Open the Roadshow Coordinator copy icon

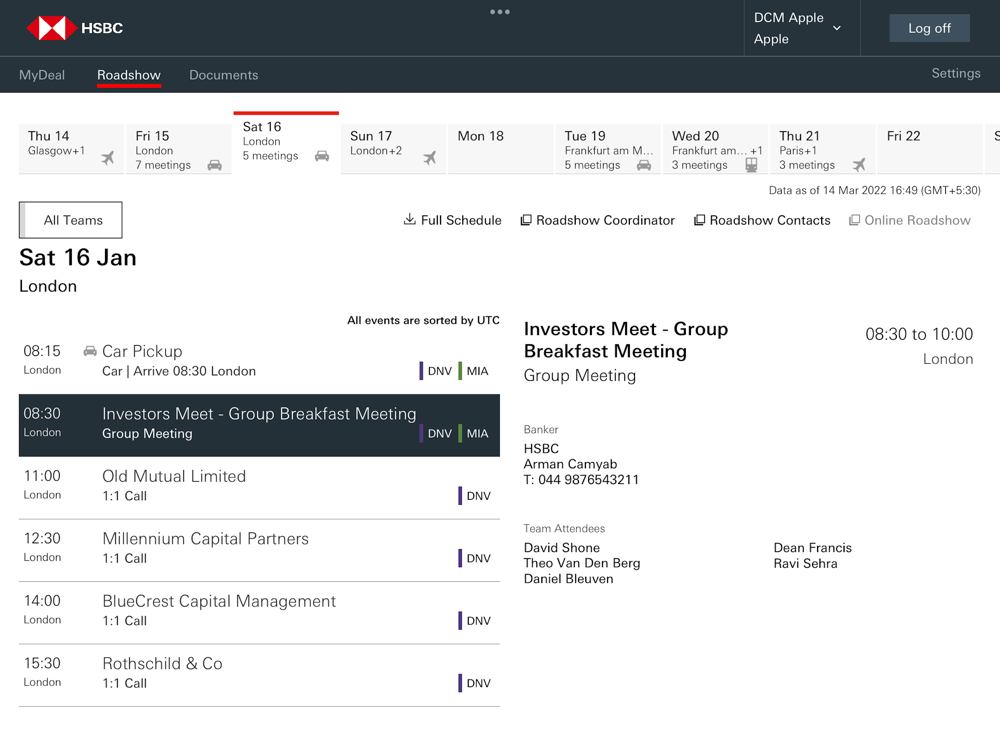click(526, 220)
